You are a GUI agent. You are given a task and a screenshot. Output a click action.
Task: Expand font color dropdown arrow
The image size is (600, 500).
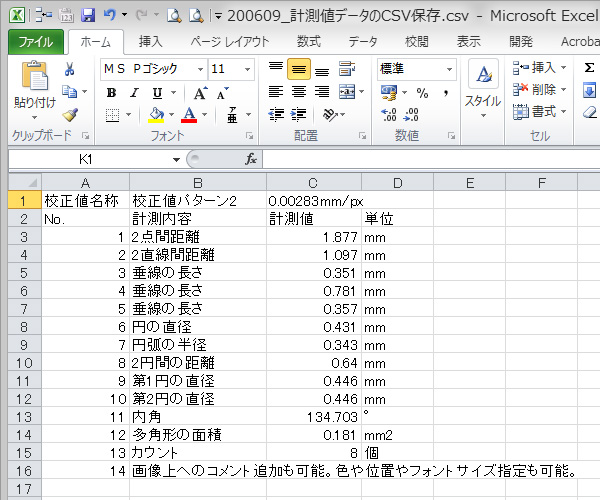tap(204, 115)
